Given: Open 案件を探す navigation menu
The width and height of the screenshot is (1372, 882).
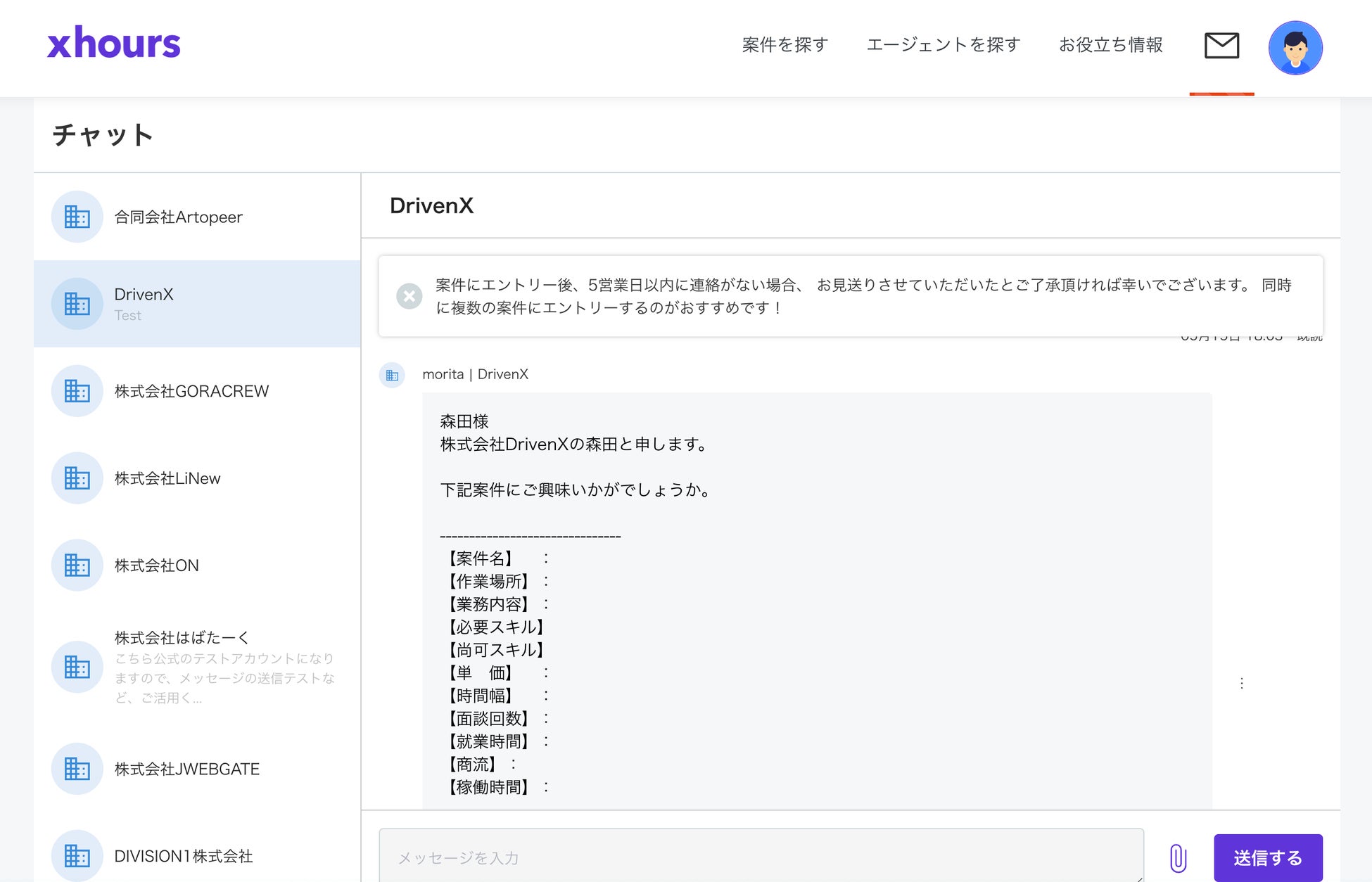Looking at the screenshot, I should (785, 45).
